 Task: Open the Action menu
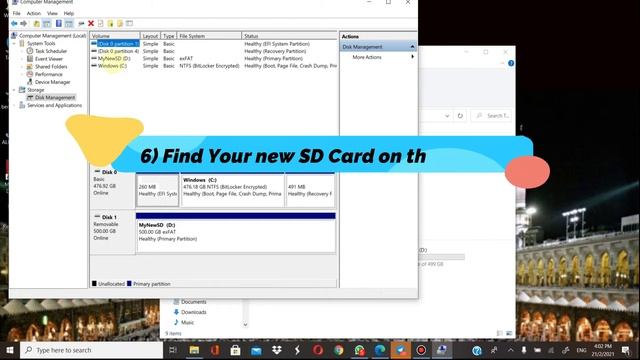pos(34,13)
